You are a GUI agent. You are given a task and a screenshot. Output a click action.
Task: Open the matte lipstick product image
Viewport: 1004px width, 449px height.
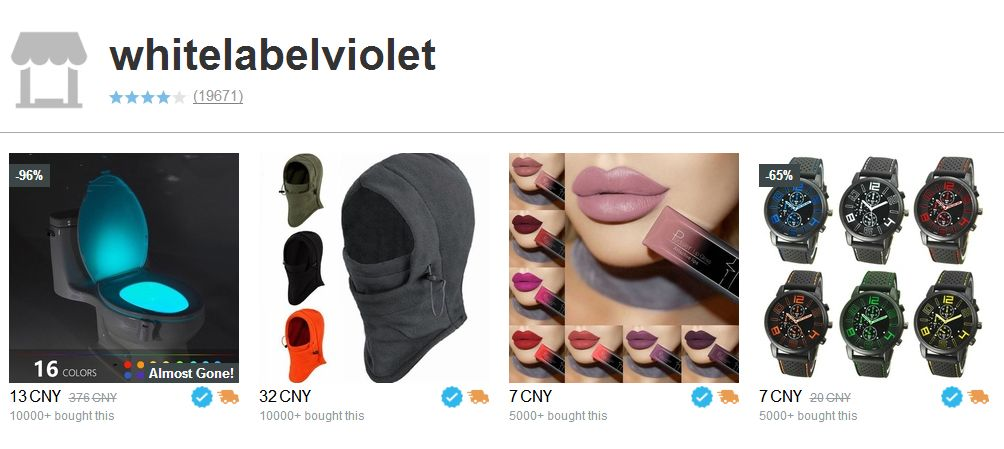click(624, 268)
